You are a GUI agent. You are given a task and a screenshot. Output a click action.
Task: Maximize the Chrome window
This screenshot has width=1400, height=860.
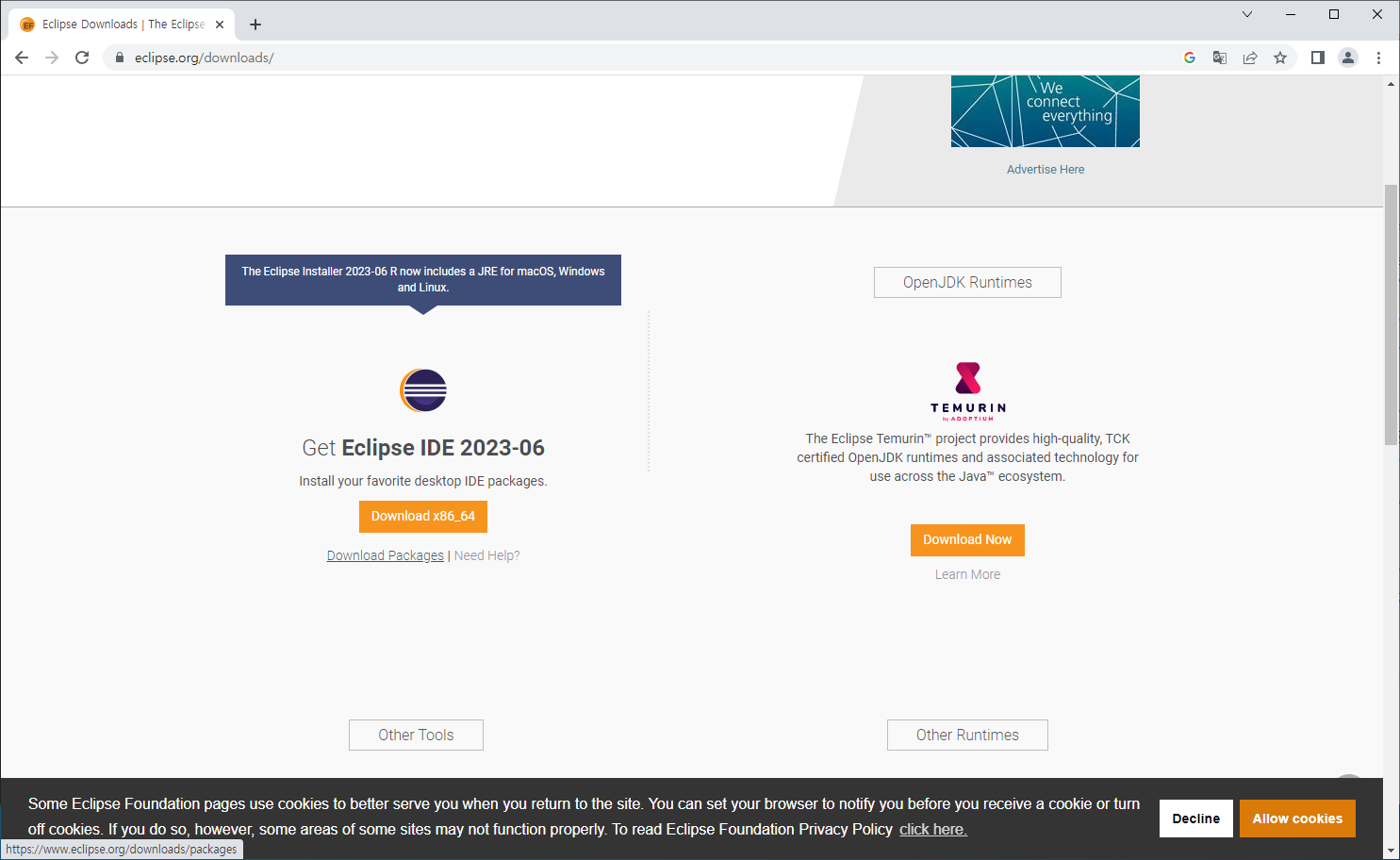click(1334, 14)
